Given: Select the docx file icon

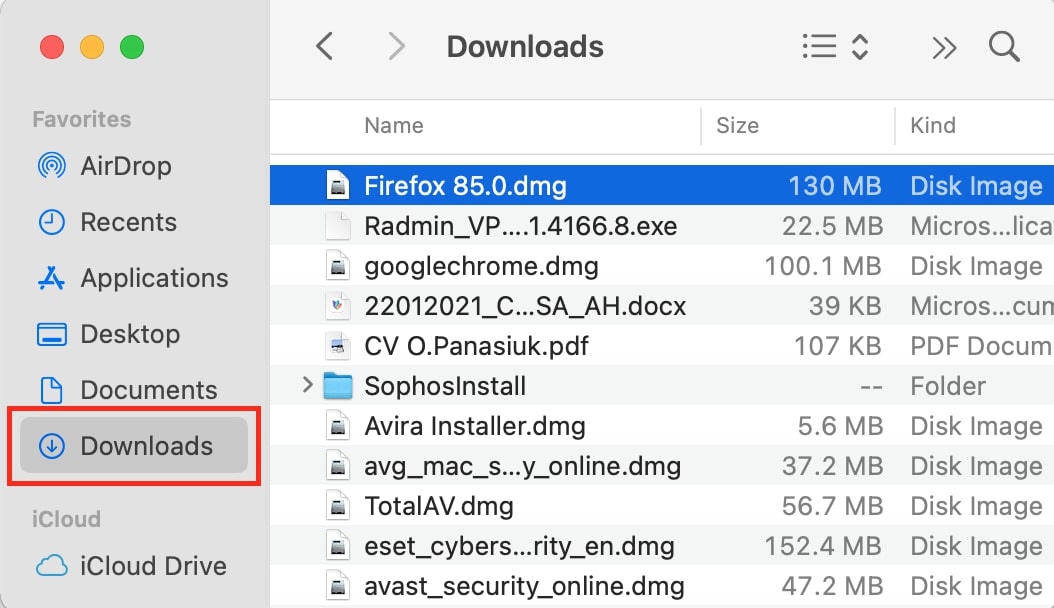Looking at the screenshot, I should point(338,306).
